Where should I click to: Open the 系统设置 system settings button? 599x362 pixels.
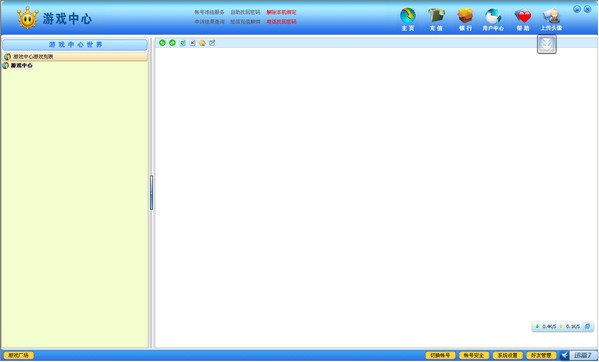pos(507,356)
